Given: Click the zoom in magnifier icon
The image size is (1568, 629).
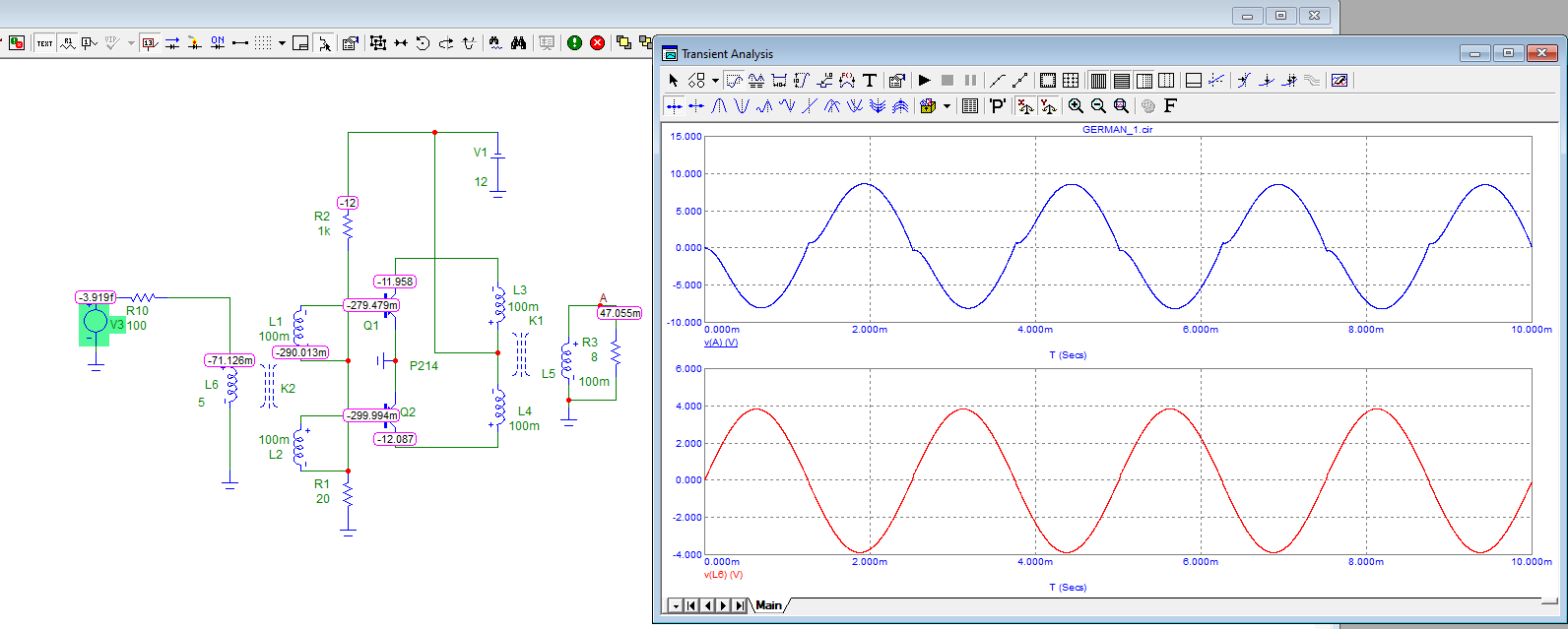Looking at the screenshot, I should click(x=1076, y=106).
